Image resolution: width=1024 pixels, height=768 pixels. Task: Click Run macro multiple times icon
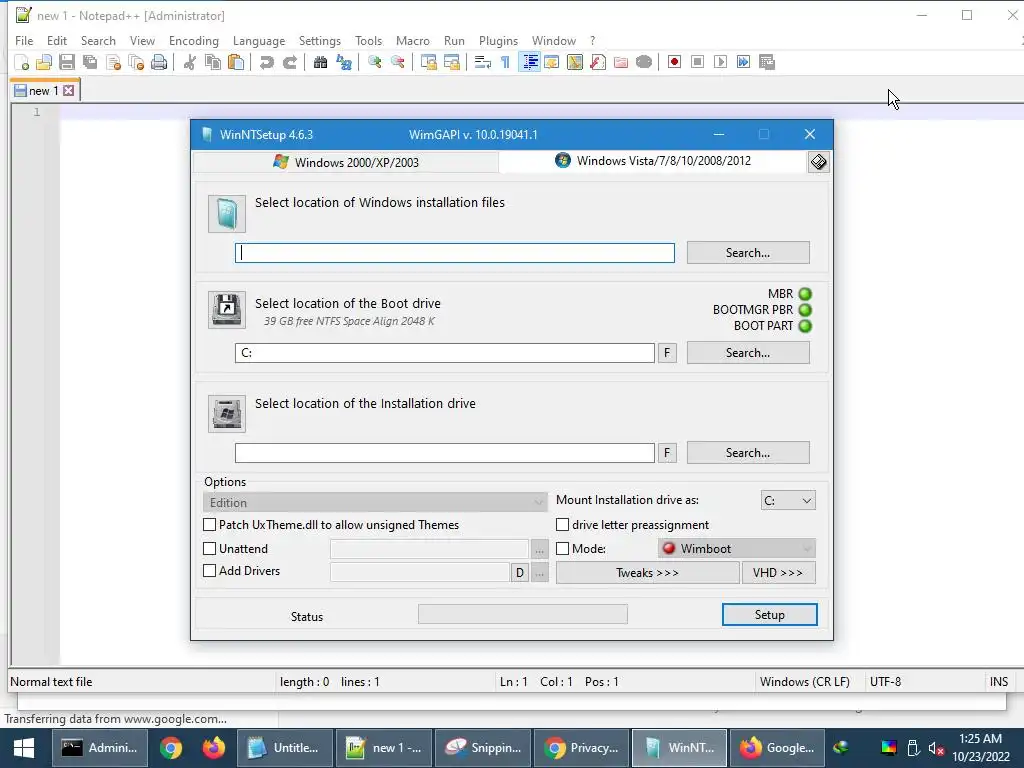click(x=743, y=62)
